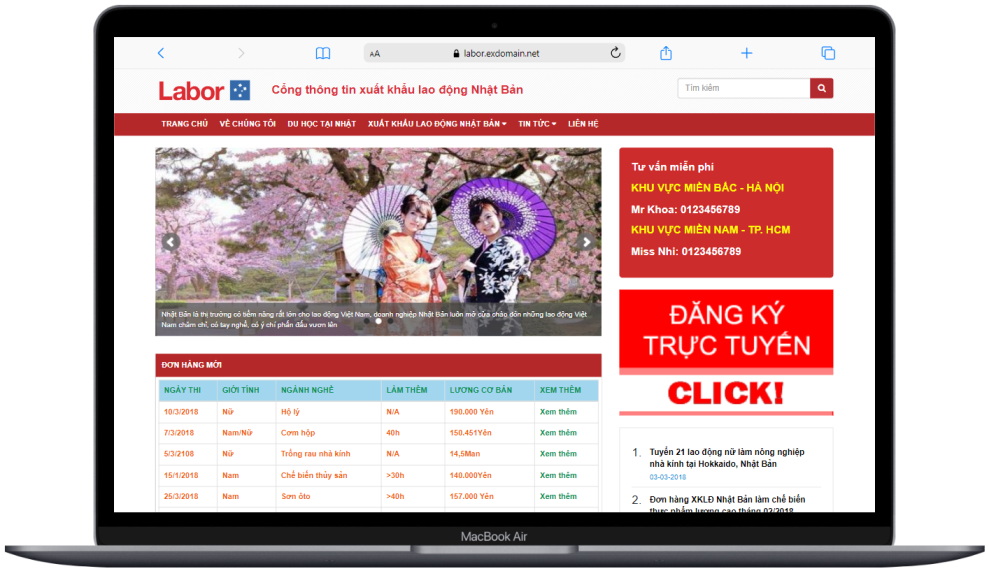Open the TRANG CHỦ menu item
The height and width of the screenshot is (571, 989).
pos(184,124)
